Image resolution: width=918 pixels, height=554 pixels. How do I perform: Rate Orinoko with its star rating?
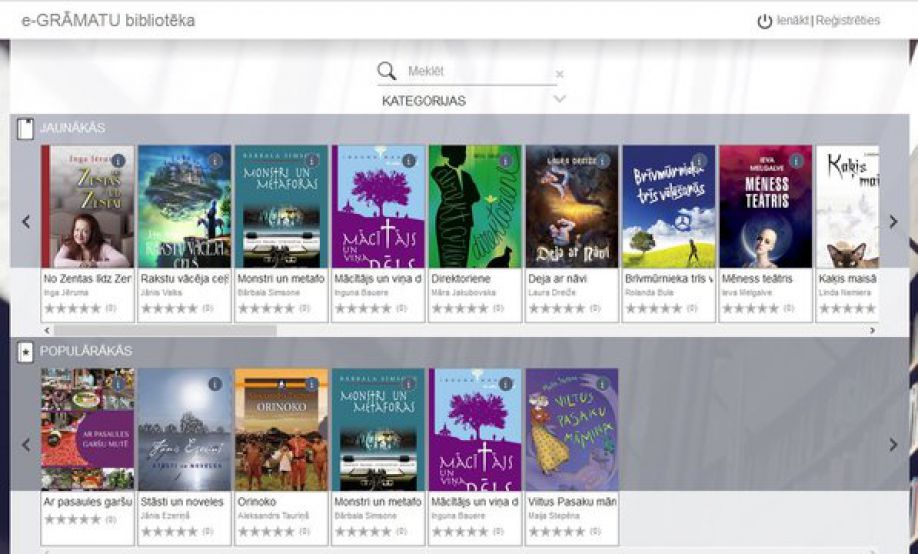pos(266,532)
